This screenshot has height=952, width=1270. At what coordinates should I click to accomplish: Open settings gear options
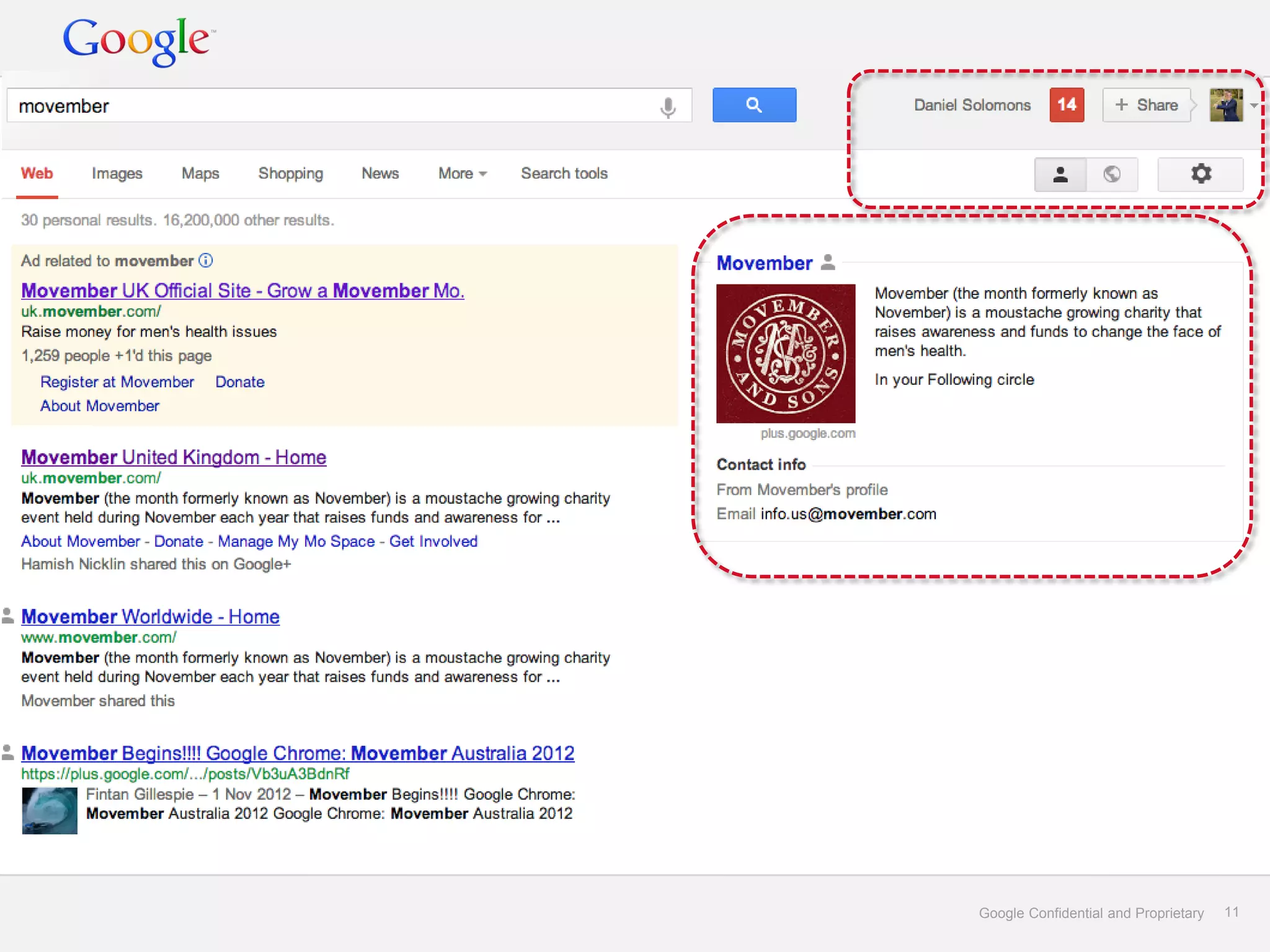click(x=1201, y=174)
